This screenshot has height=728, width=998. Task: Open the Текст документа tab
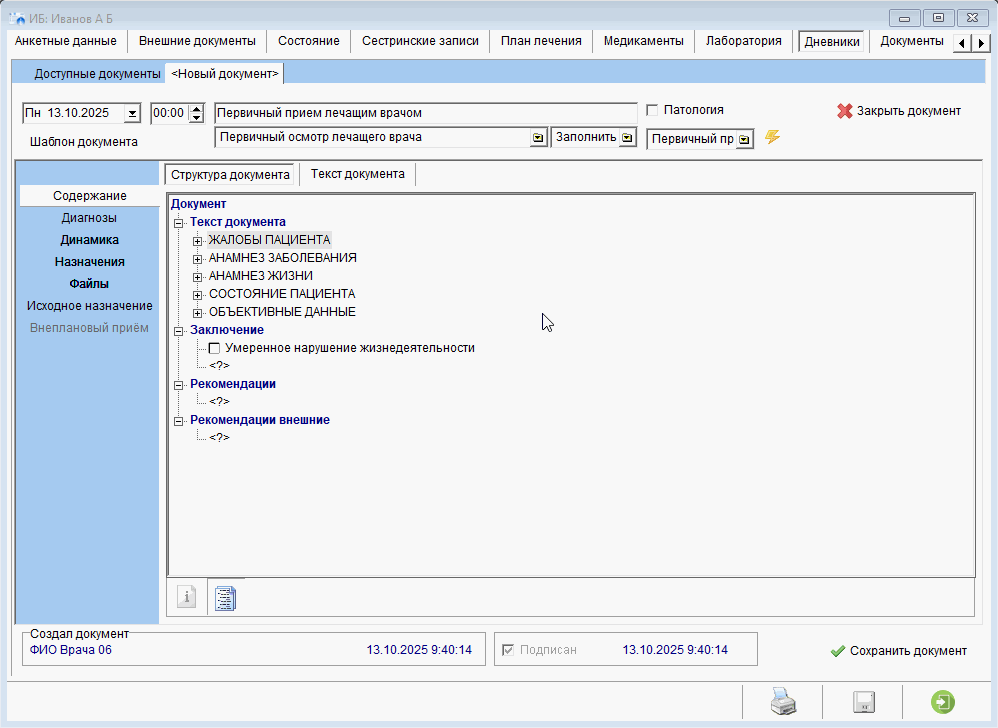click(357, 174)
